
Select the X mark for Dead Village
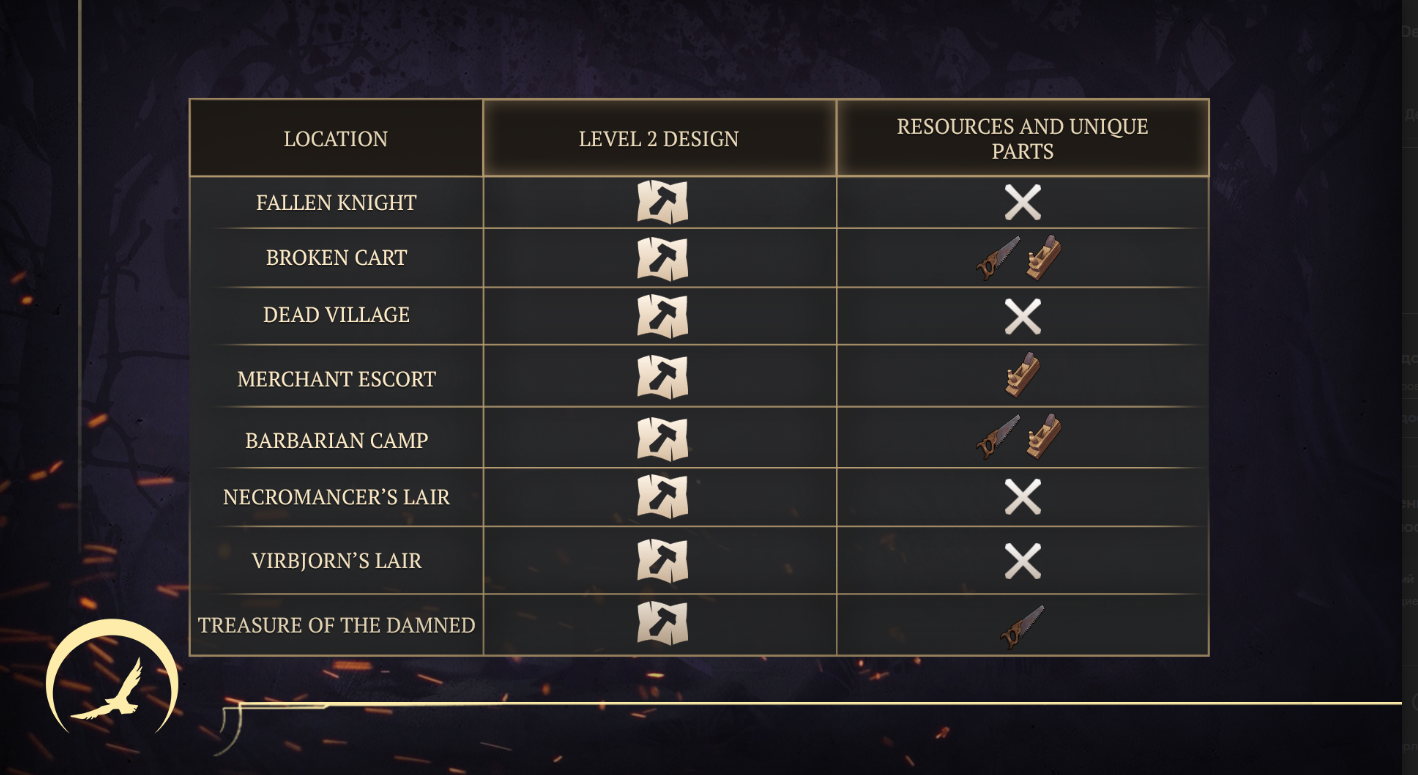1023,317
